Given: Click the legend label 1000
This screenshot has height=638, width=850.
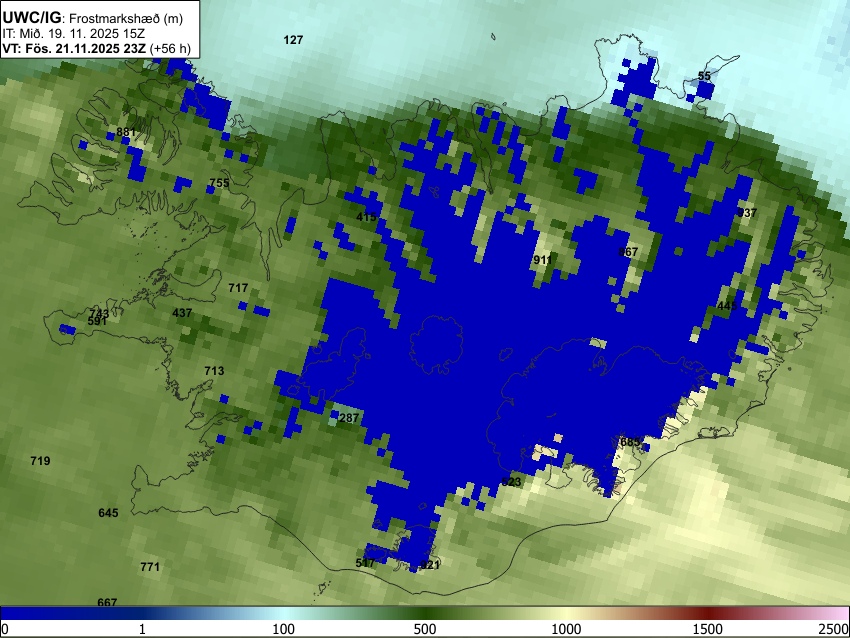Looking at the screenshot, I should tap(566, 629).
